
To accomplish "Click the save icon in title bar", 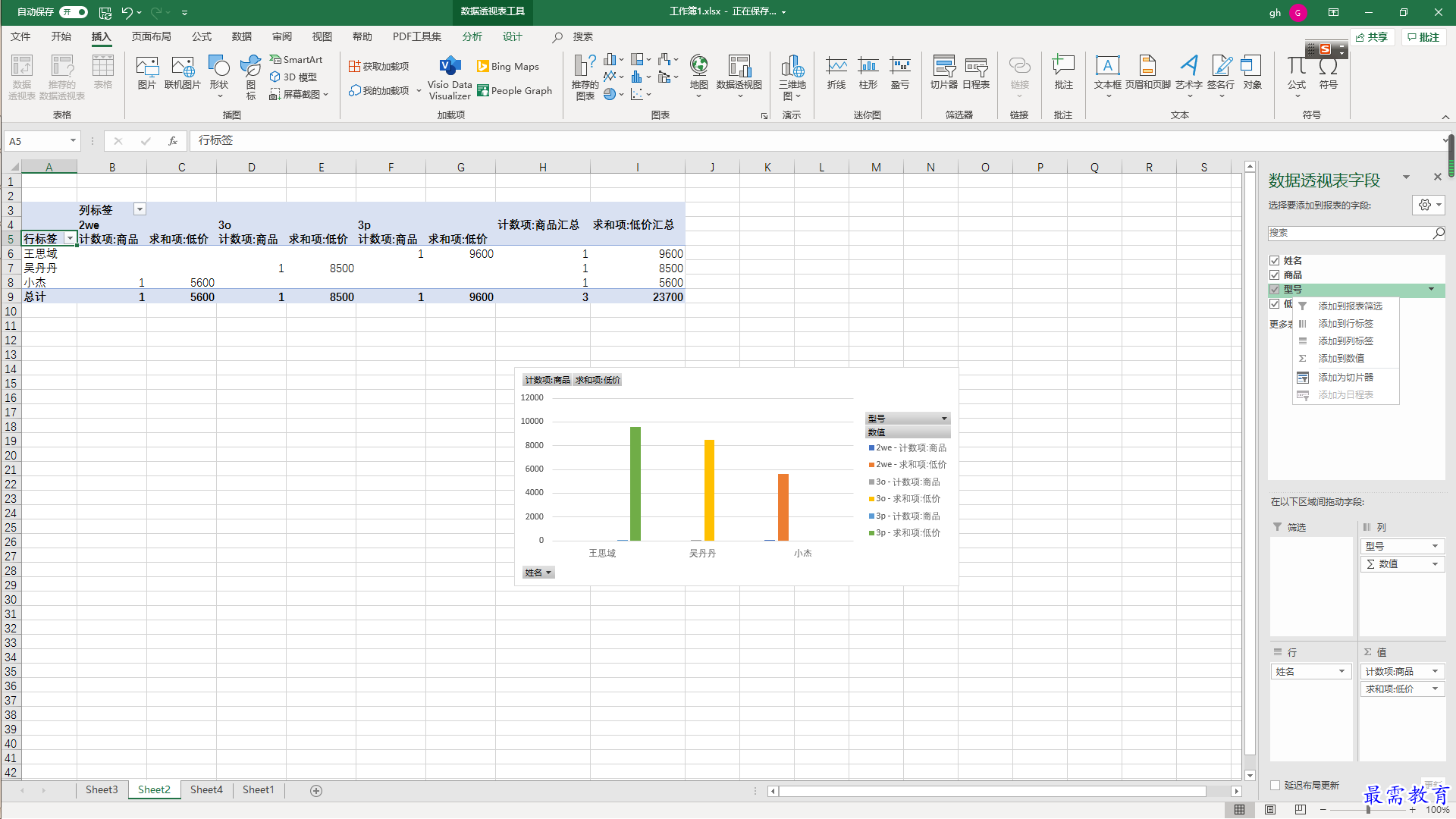I will (x=105, y=12).
